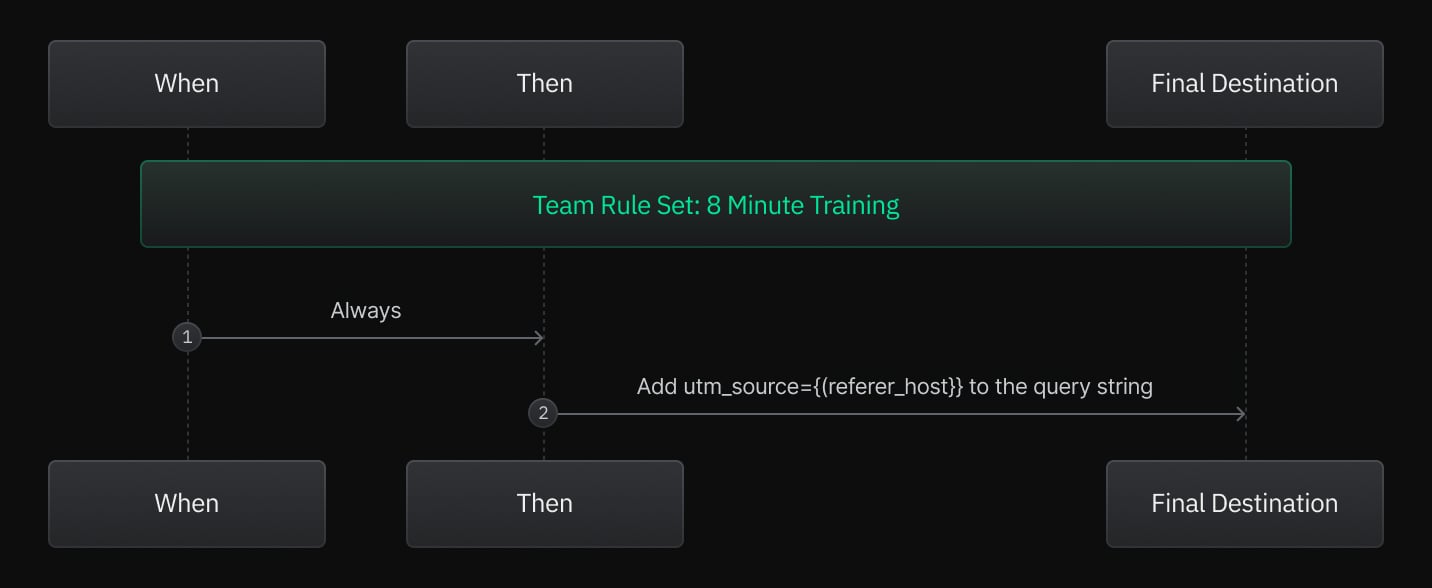Viewport: 1432px width, 588px height.
Task: Click the arrowhead ending the Always arrow
Action: (539, 338)
